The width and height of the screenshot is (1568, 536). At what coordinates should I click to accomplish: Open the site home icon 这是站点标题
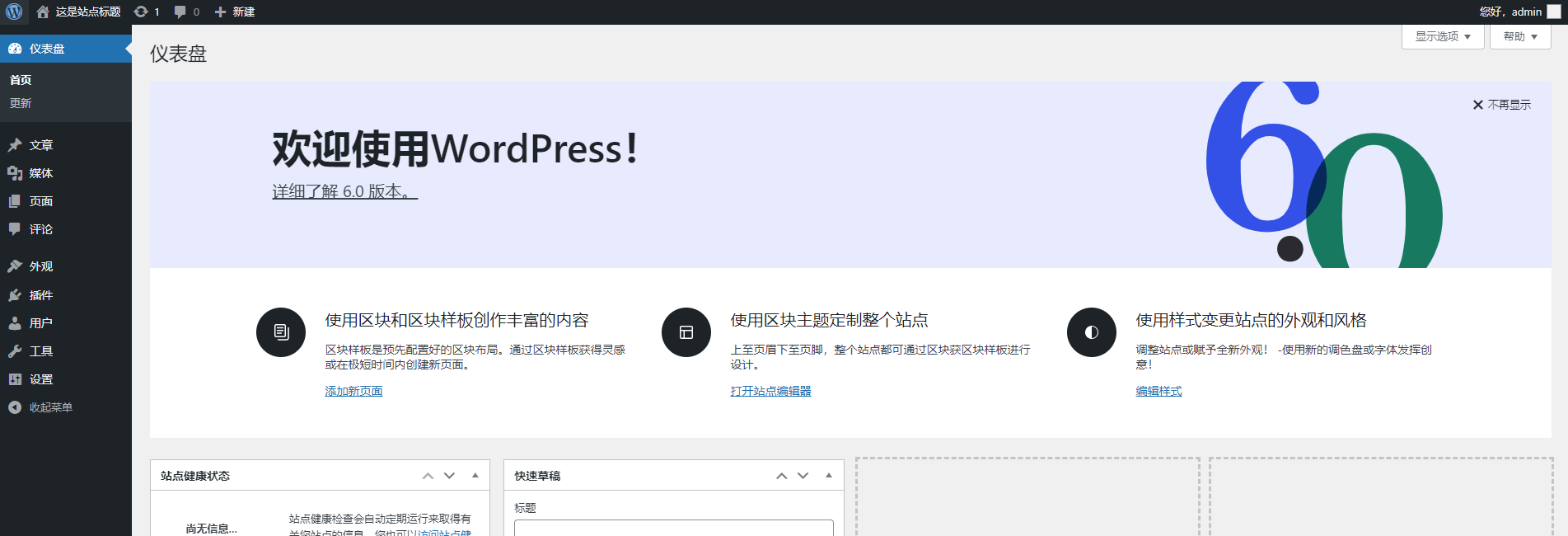pos(43,12)
